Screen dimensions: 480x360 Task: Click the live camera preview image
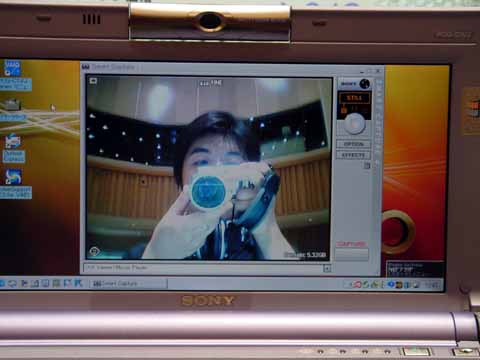tap(209, 168)
